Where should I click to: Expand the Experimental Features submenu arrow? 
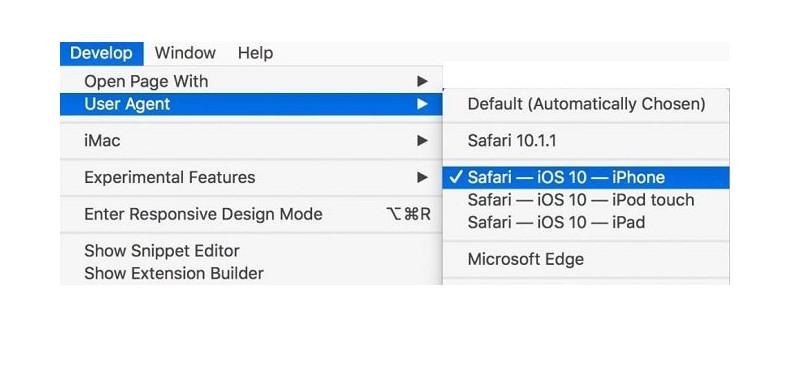click(x=423, y=177)
